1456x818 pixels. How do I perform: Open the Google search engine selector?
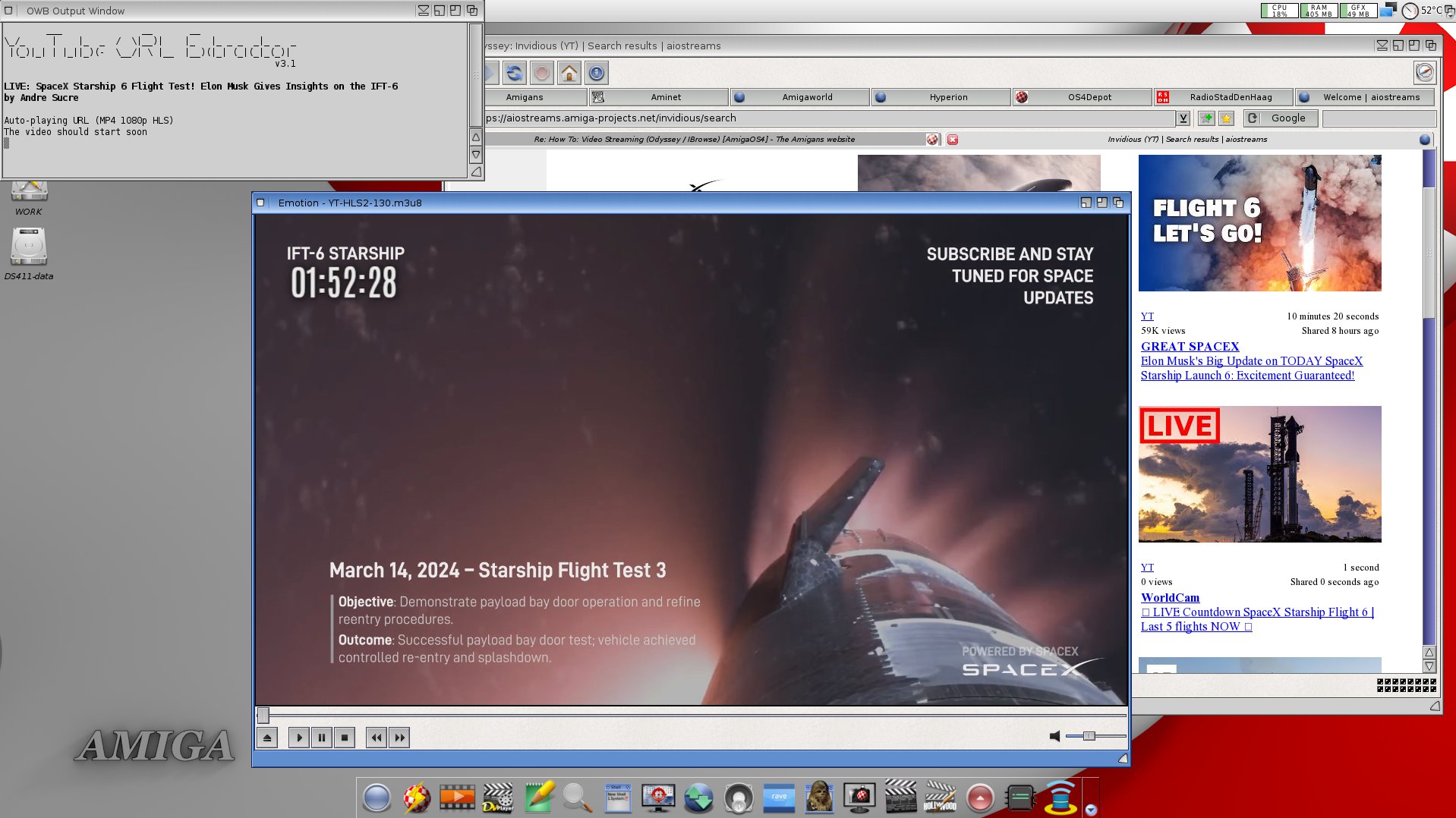tap(1280, 118)
